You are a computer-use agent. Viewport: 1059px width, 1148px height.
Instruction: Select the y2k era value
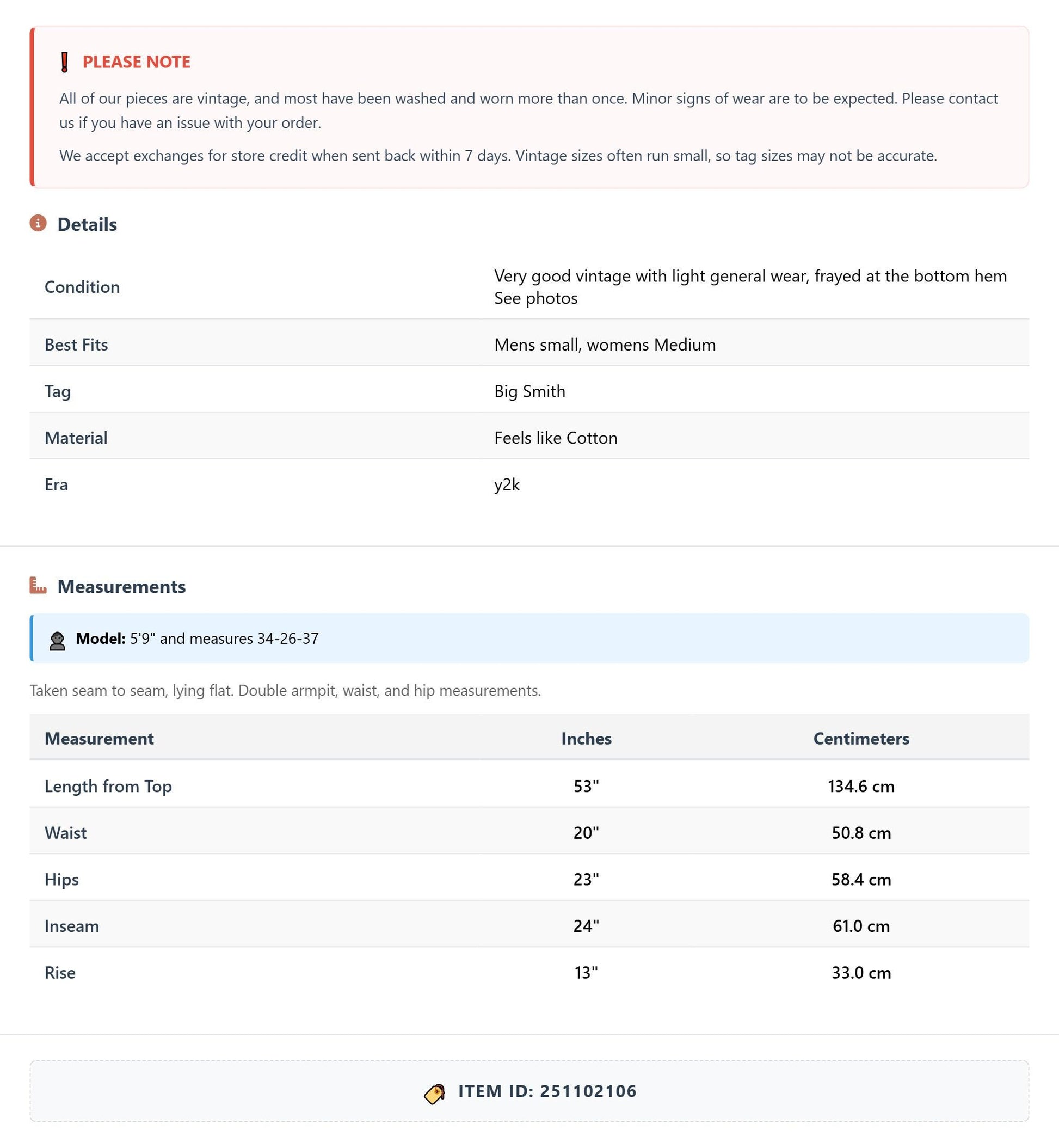pyautogui.click(x=507, y=484)
